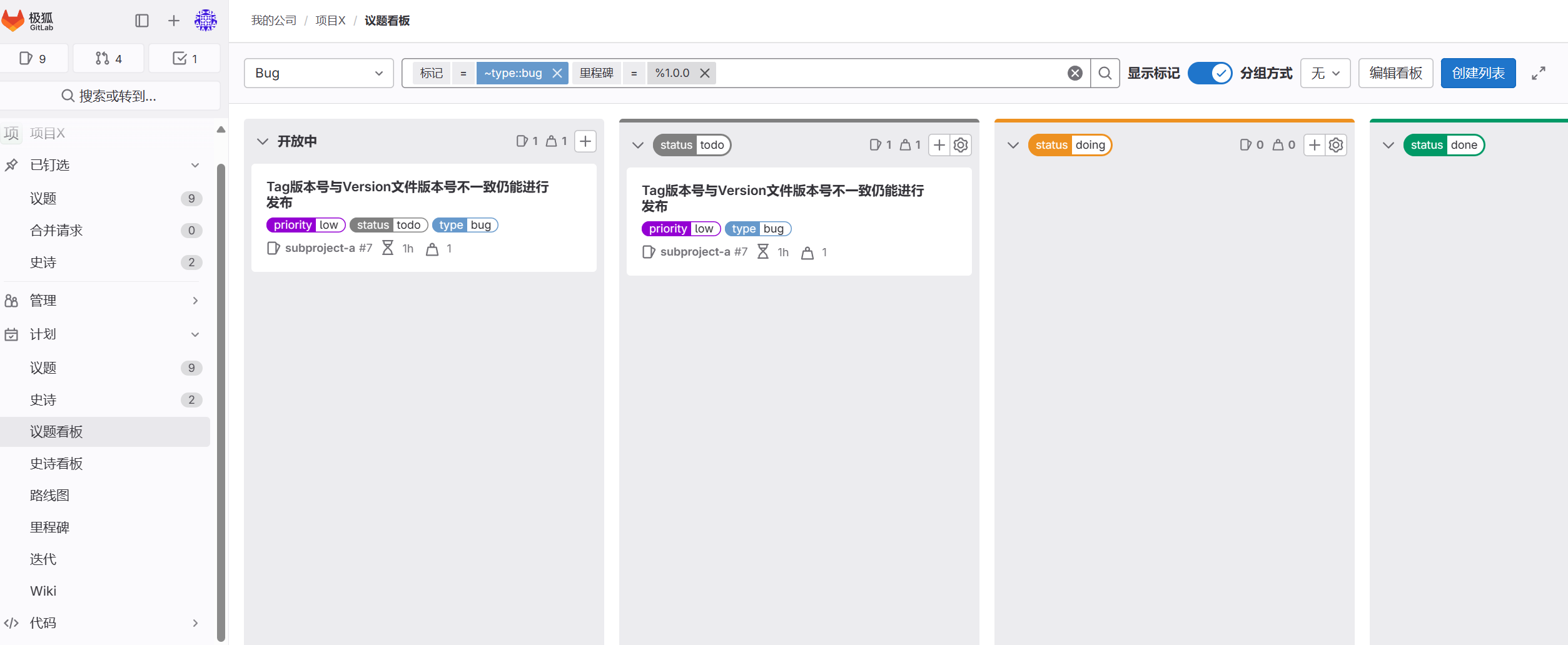This screenshot has height=645, width=1568.
Task: Clear all filters via circular X icon
Action: tap(1075, 72)
